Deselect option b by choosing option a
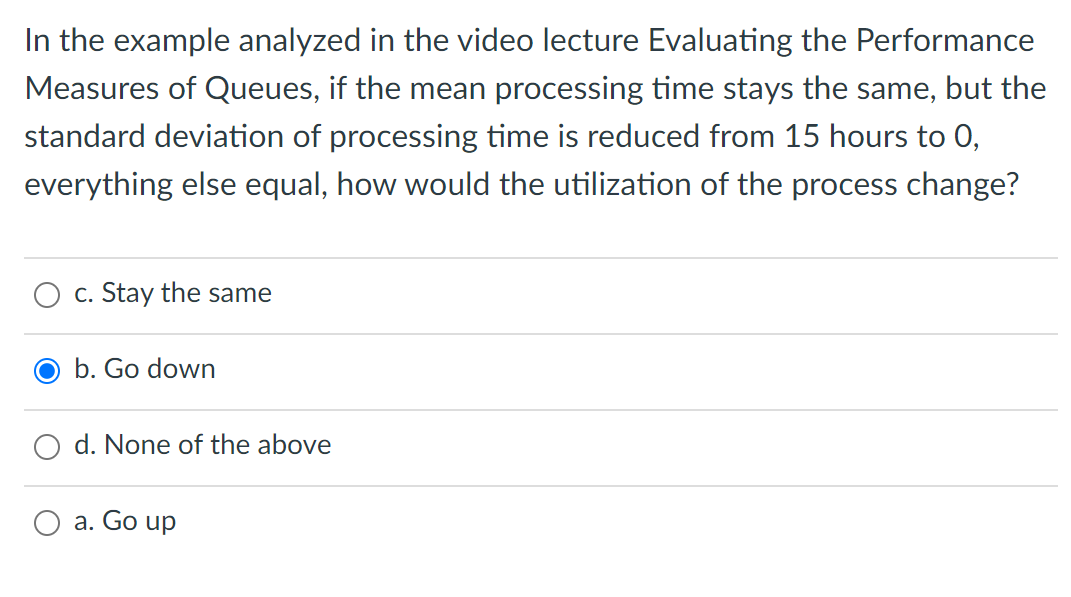 pyautogui.click(x=46, y=522)
